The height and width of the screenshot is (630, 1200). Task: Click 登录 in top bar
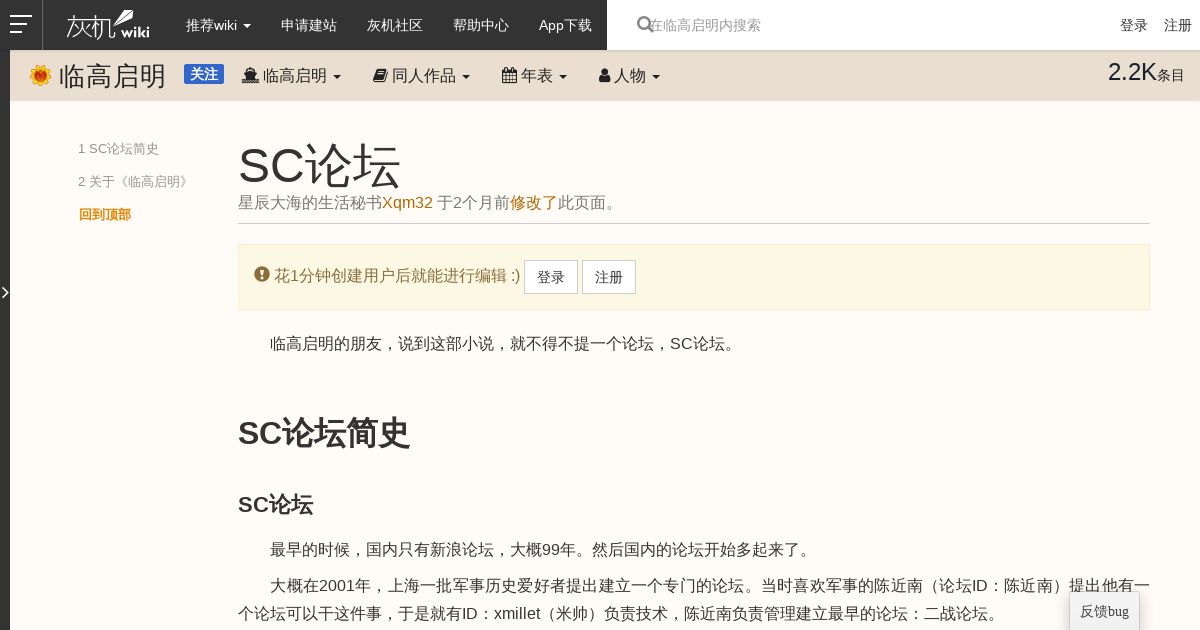1134,25
